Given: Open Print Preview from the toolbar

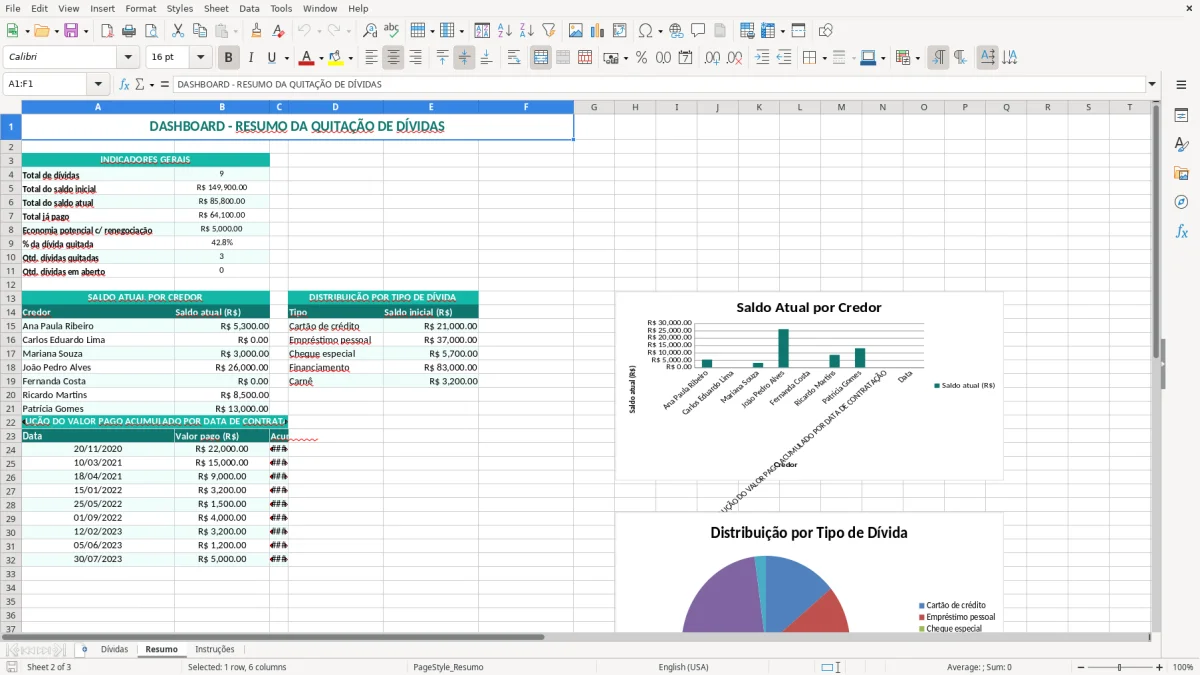Looking at the screenshot, I should coord(151,31).
